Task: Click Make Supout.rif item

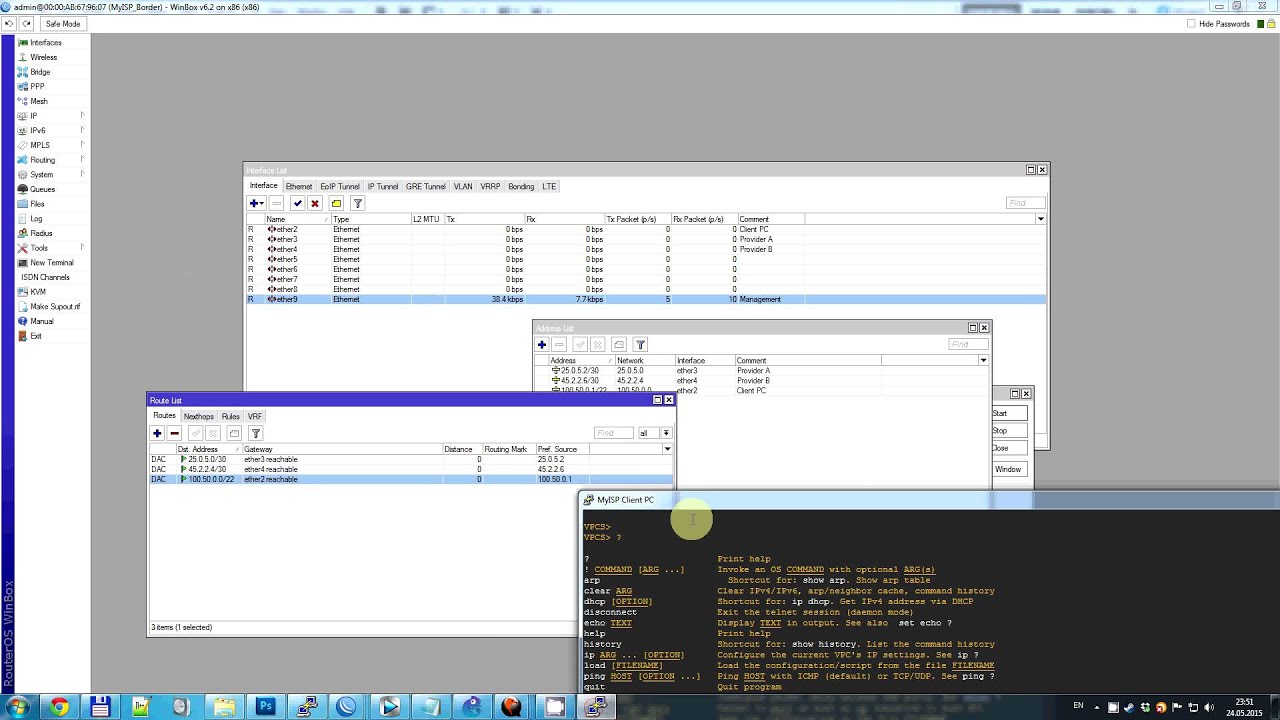Action: (x=55, y=307)
